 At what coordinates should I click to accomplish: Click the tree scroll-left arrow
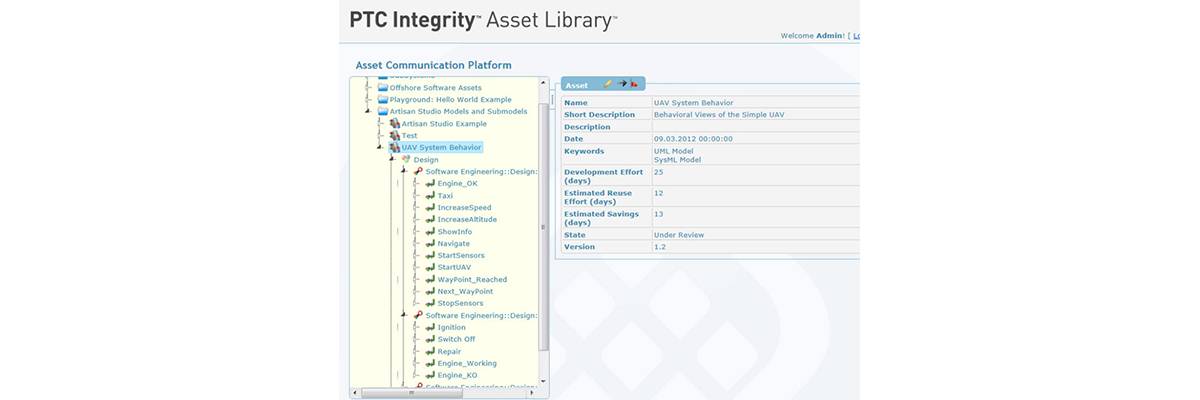coord(355,394)
